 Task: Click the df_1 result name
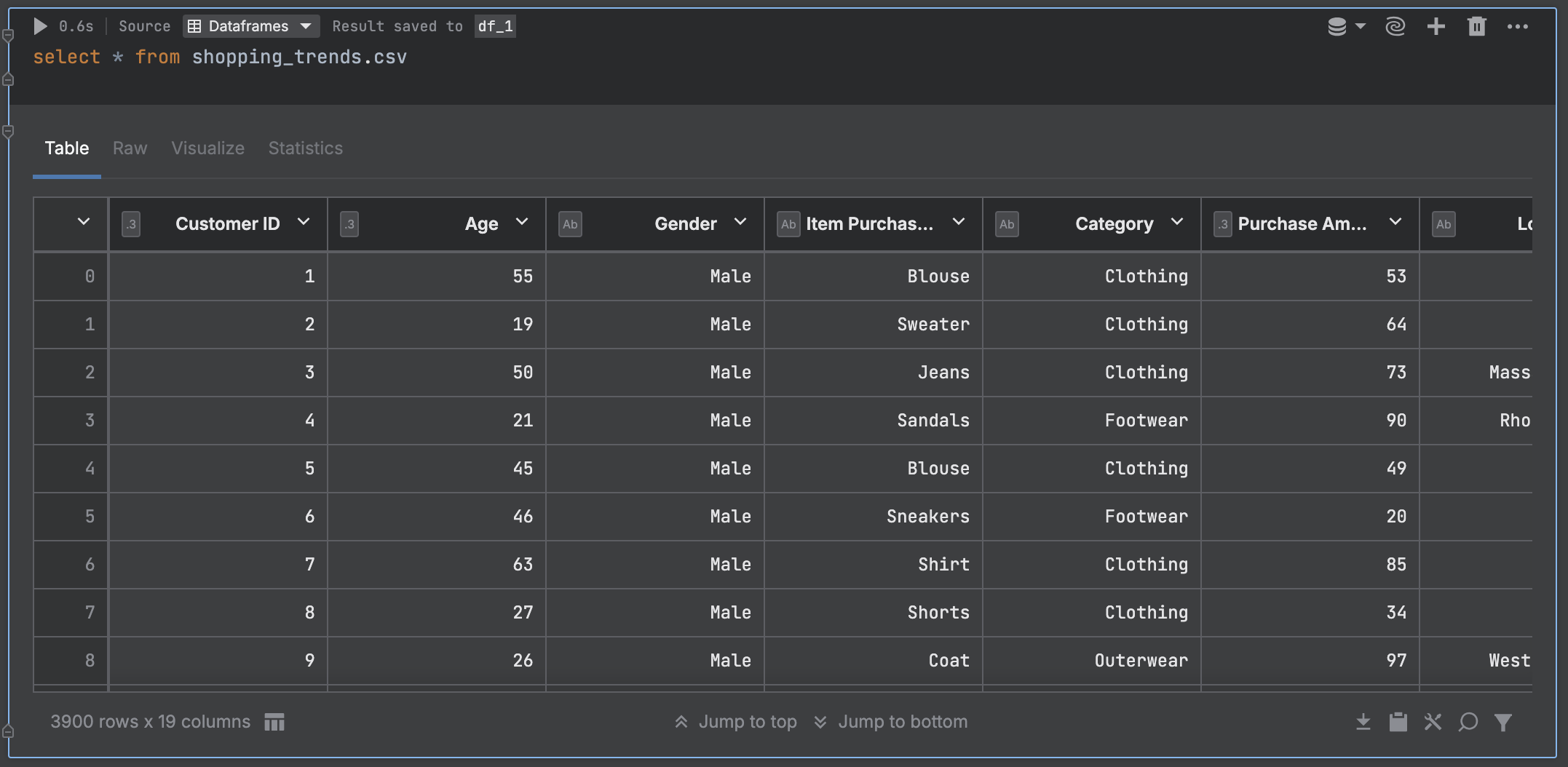tap(494, 26)
